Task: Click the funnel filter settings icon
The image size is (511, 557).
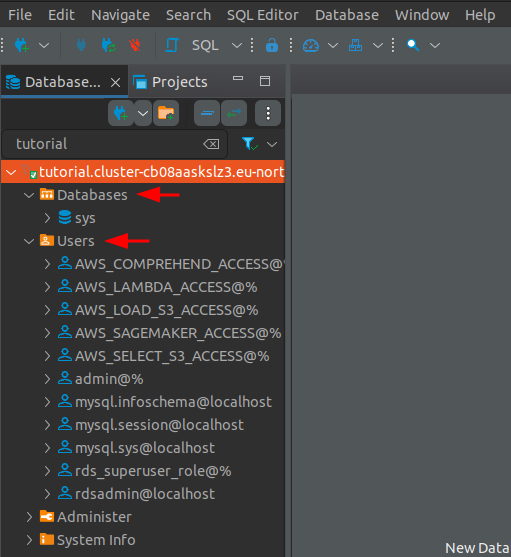Action: click(x=250, y=144)
